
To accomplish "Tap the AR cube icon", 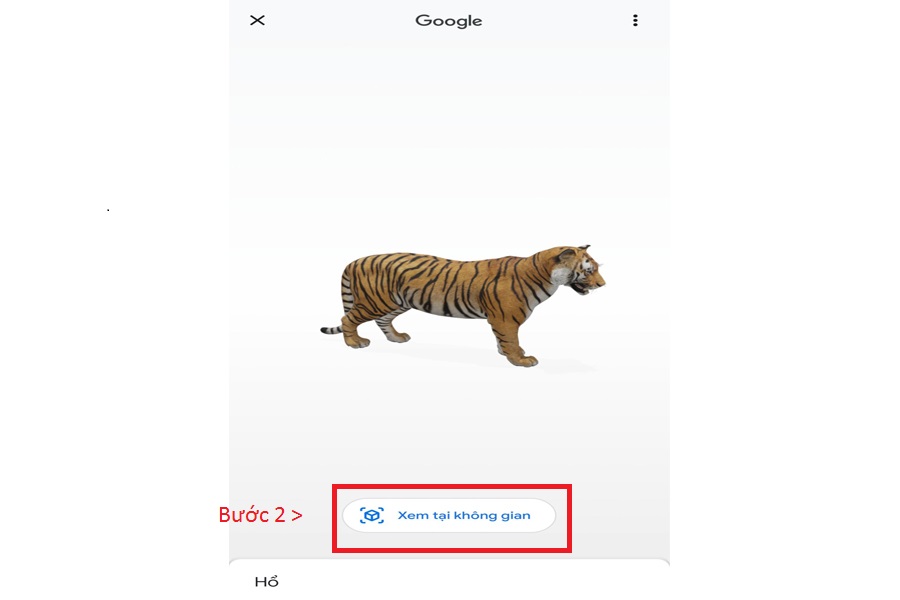I will pos(371,515).
